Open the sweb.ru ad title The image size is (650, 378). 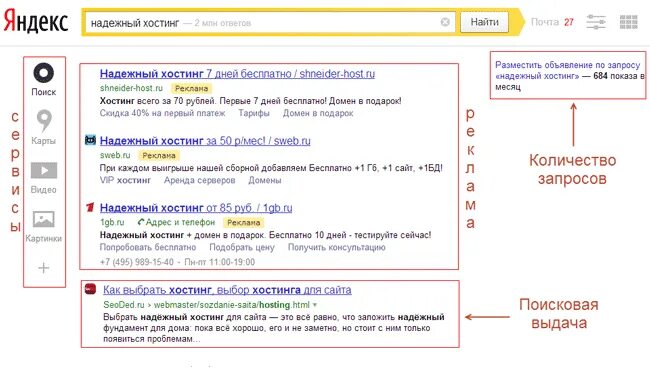[205, 141]
